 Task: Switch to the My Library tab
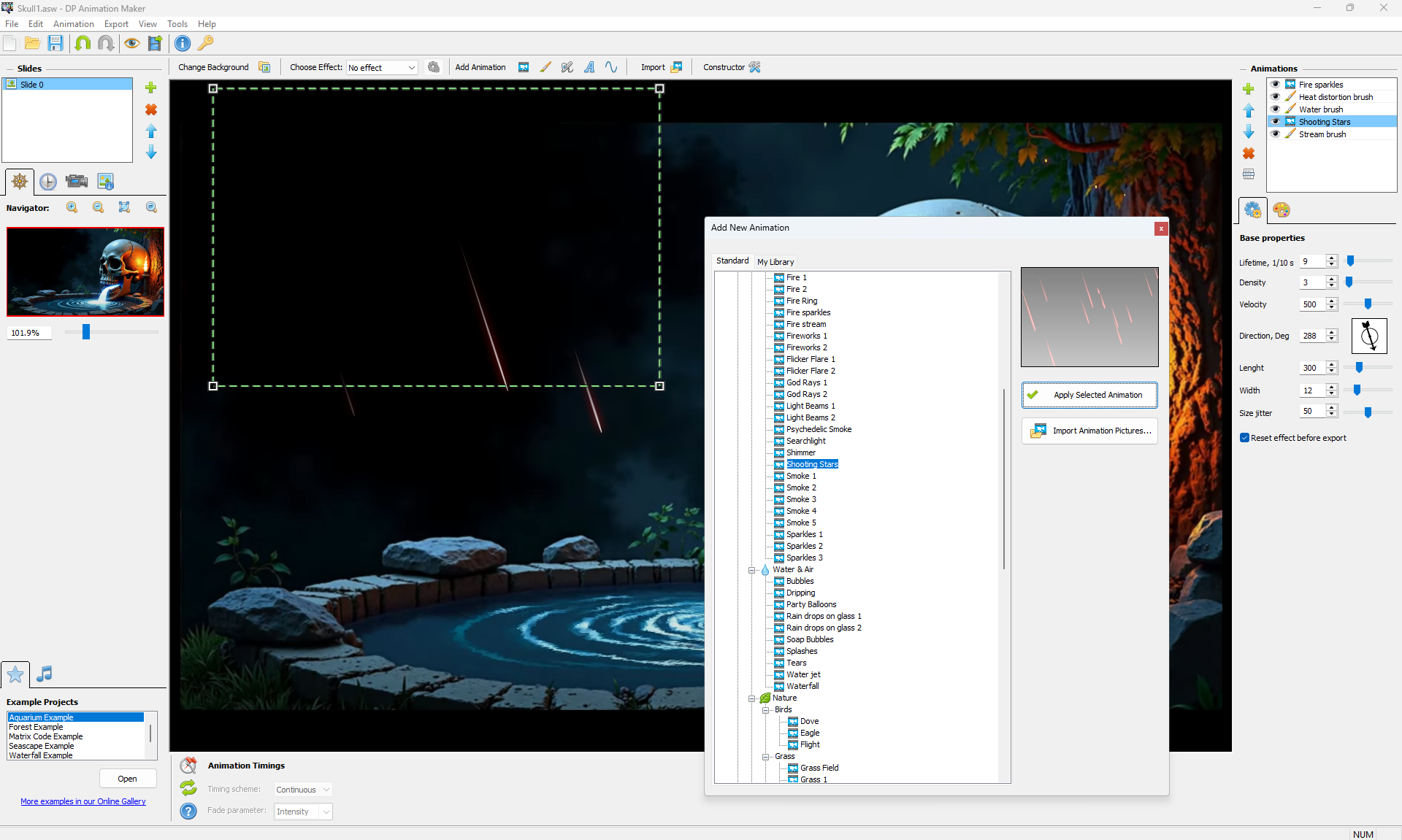point(775,261)
